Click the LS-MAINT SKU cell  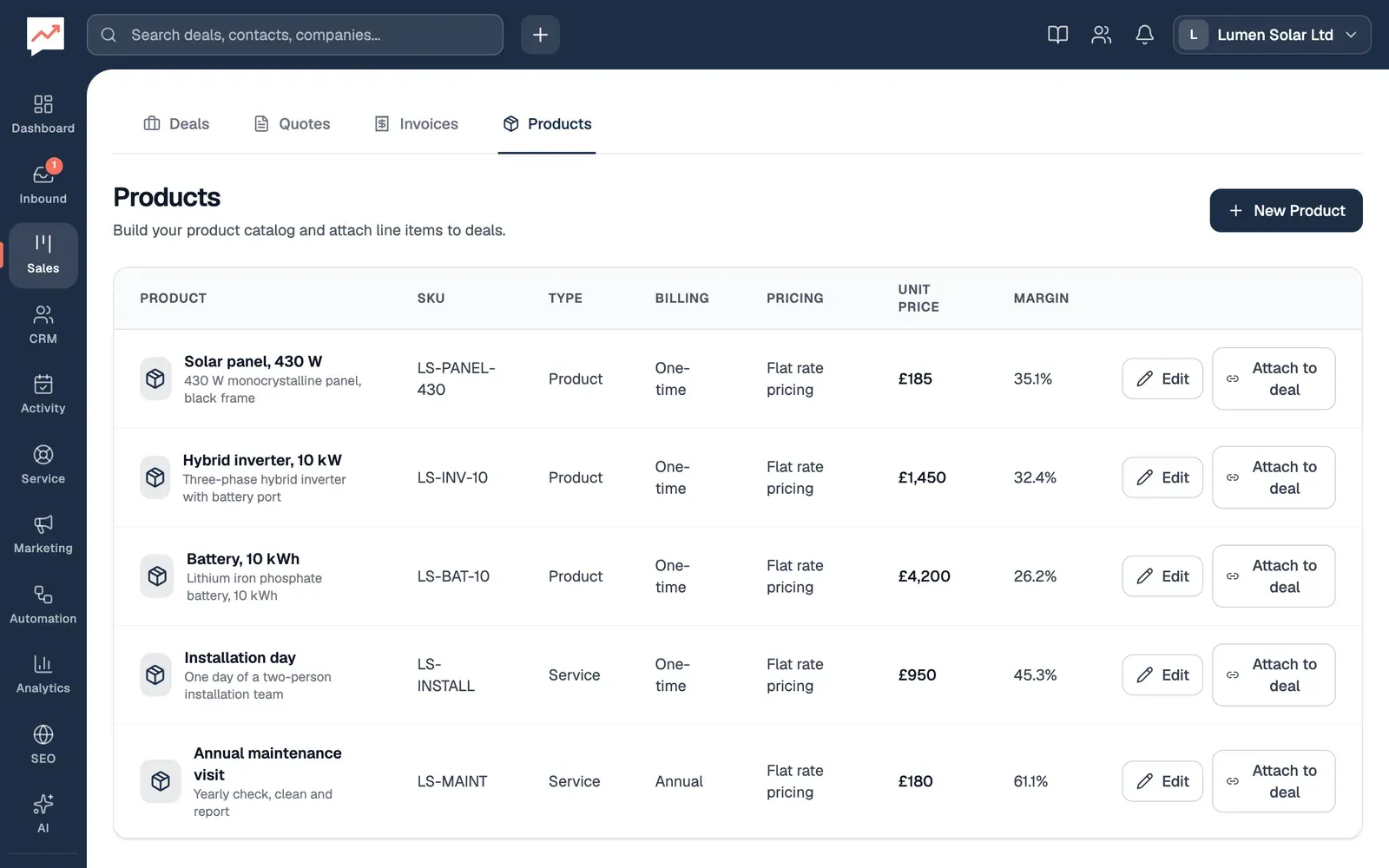click(452, 781)
